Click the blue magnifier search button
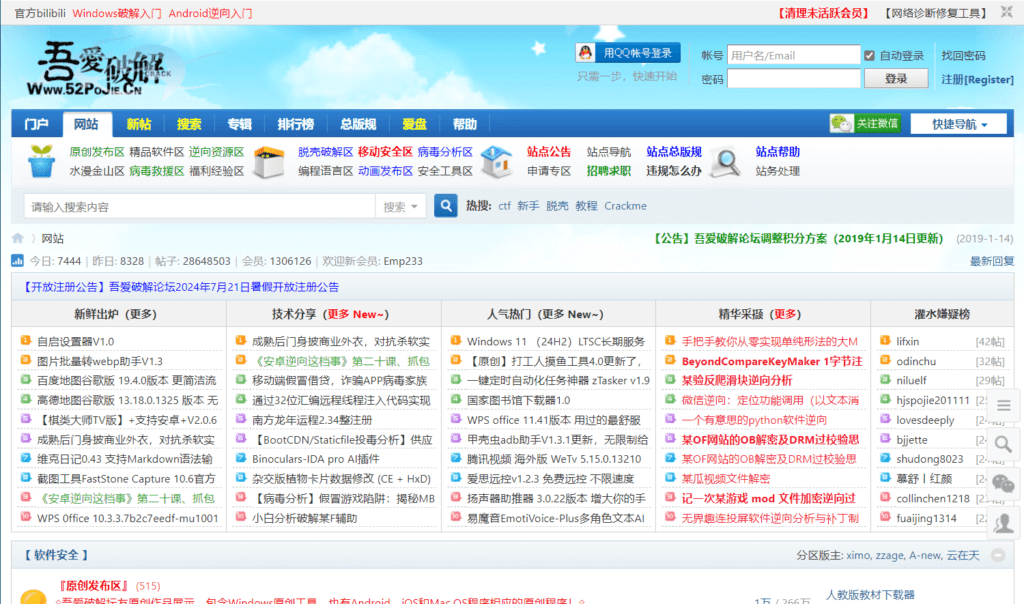Screen dimensions: 1024x604 click(x=445, y=206)
